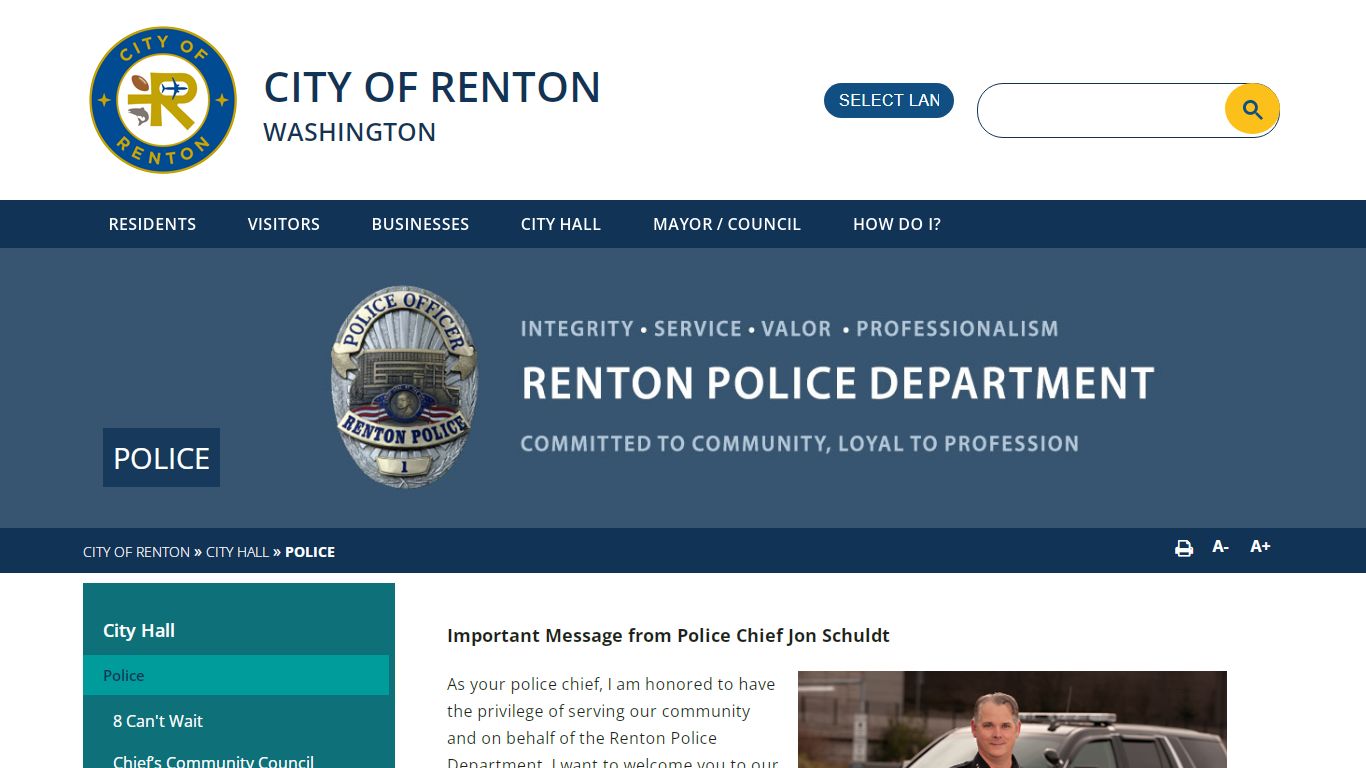Open the Businesses menu
The height and width of the screenshot is (768, 1366).
tap(420, 224)
